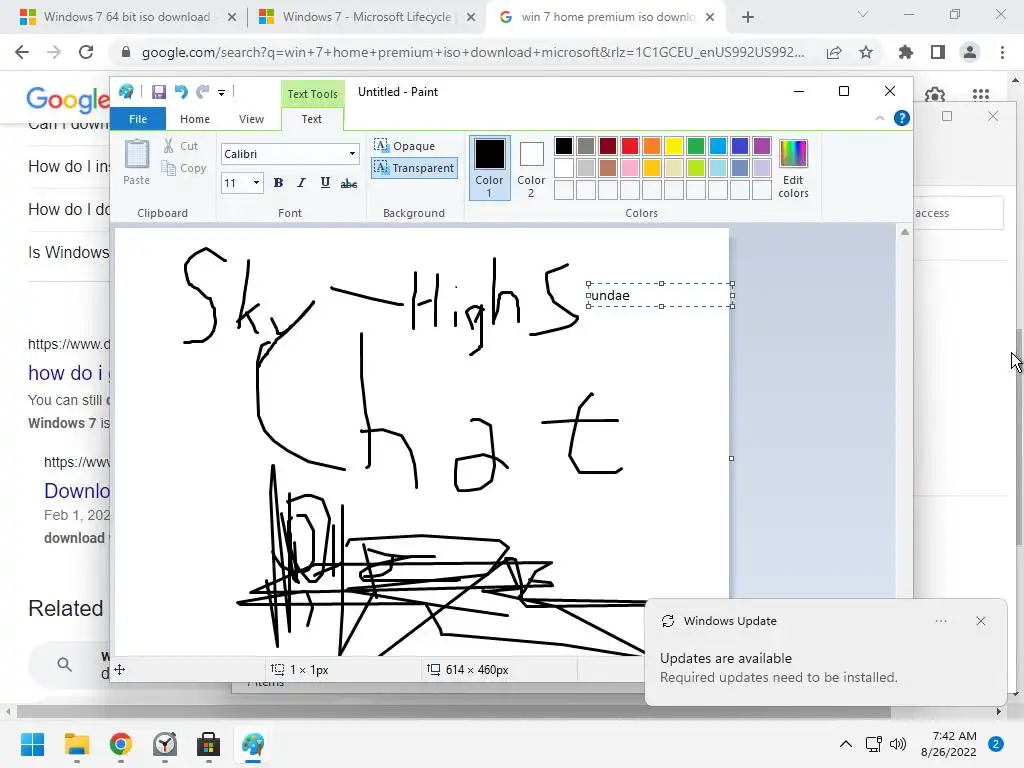This screenshot has width=1024, height=768.
Task: Select Opaque text background
Action: 405,146
